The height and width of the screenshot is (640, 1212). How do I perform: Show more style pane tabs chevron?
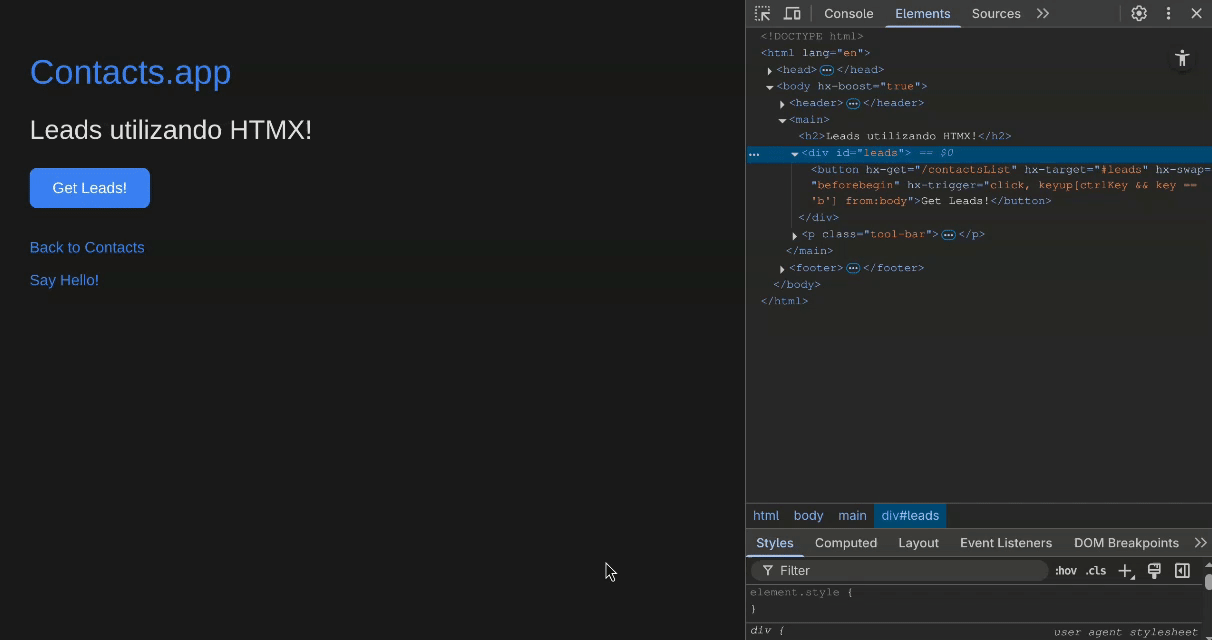(x=1200, y=543)
